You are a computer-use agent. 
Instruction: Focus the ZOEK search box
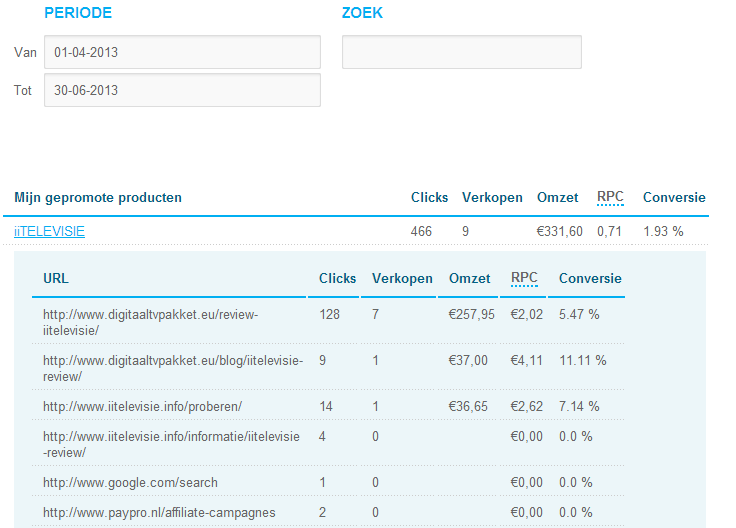461,52
